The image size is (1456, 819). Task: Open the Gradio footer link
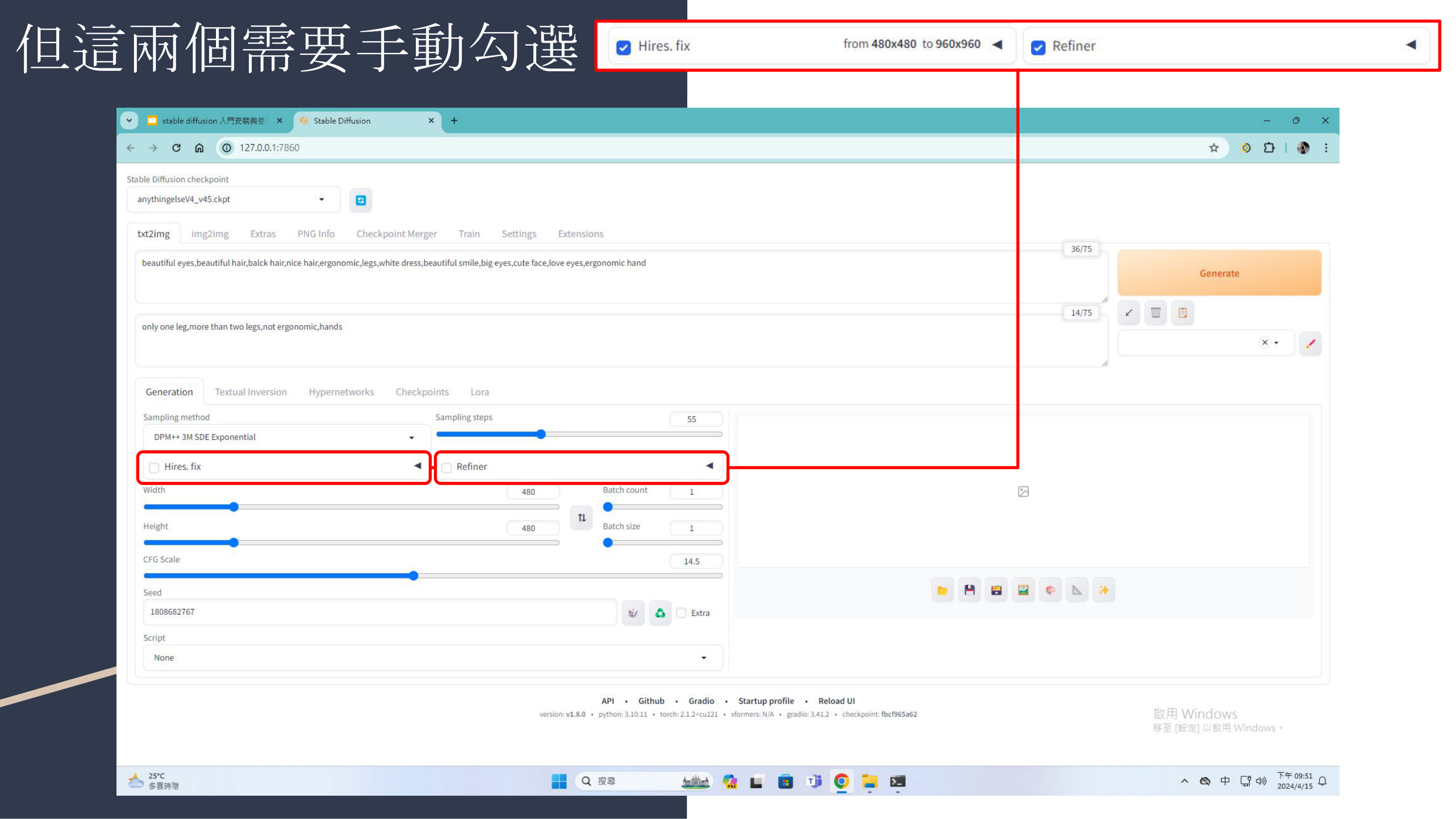click(701, 701)
